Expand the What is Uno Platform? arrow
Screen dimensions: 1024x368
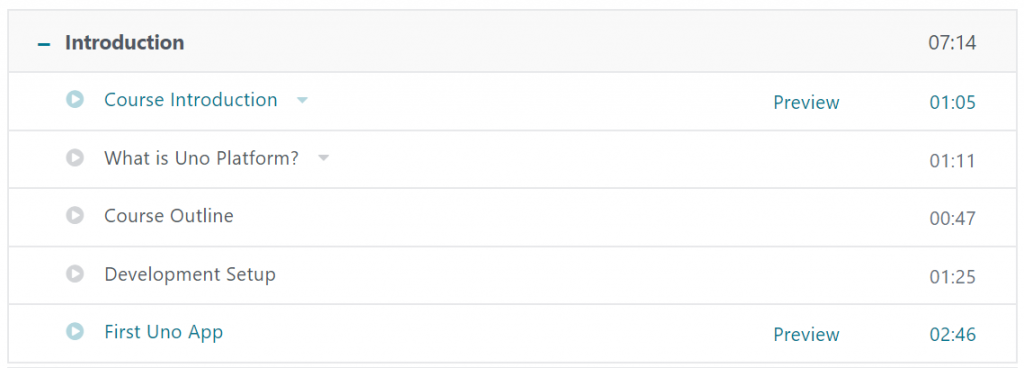tap(323, 158)
